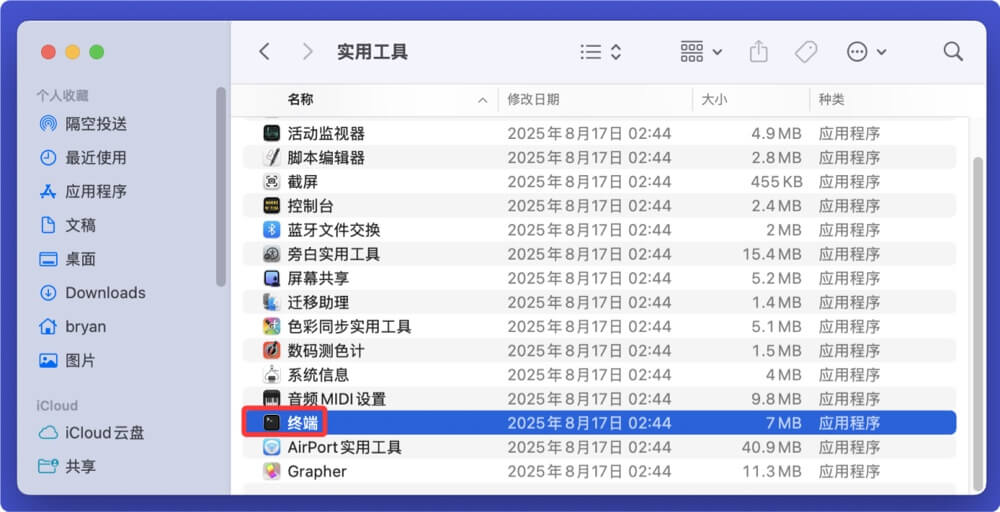Image resolution: width=1000 pixels, height=512 pixels.
Task: Click the VoiceOver Utility (旁白实用工具) icon
Action: pyautogui.click(x=272, y=254)
